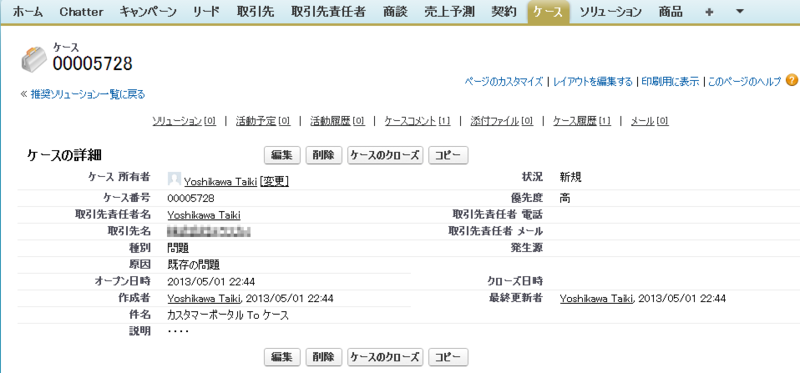Screen dimensions: 800x373
Task: Open the 取引先責任者 tab
Action: point(328,12)
